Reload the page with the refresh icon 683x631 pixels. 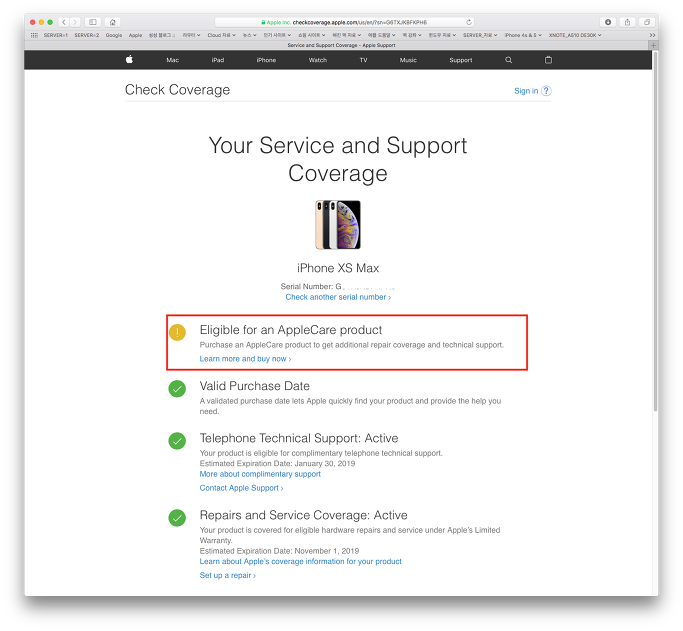[x=469, y=22]
